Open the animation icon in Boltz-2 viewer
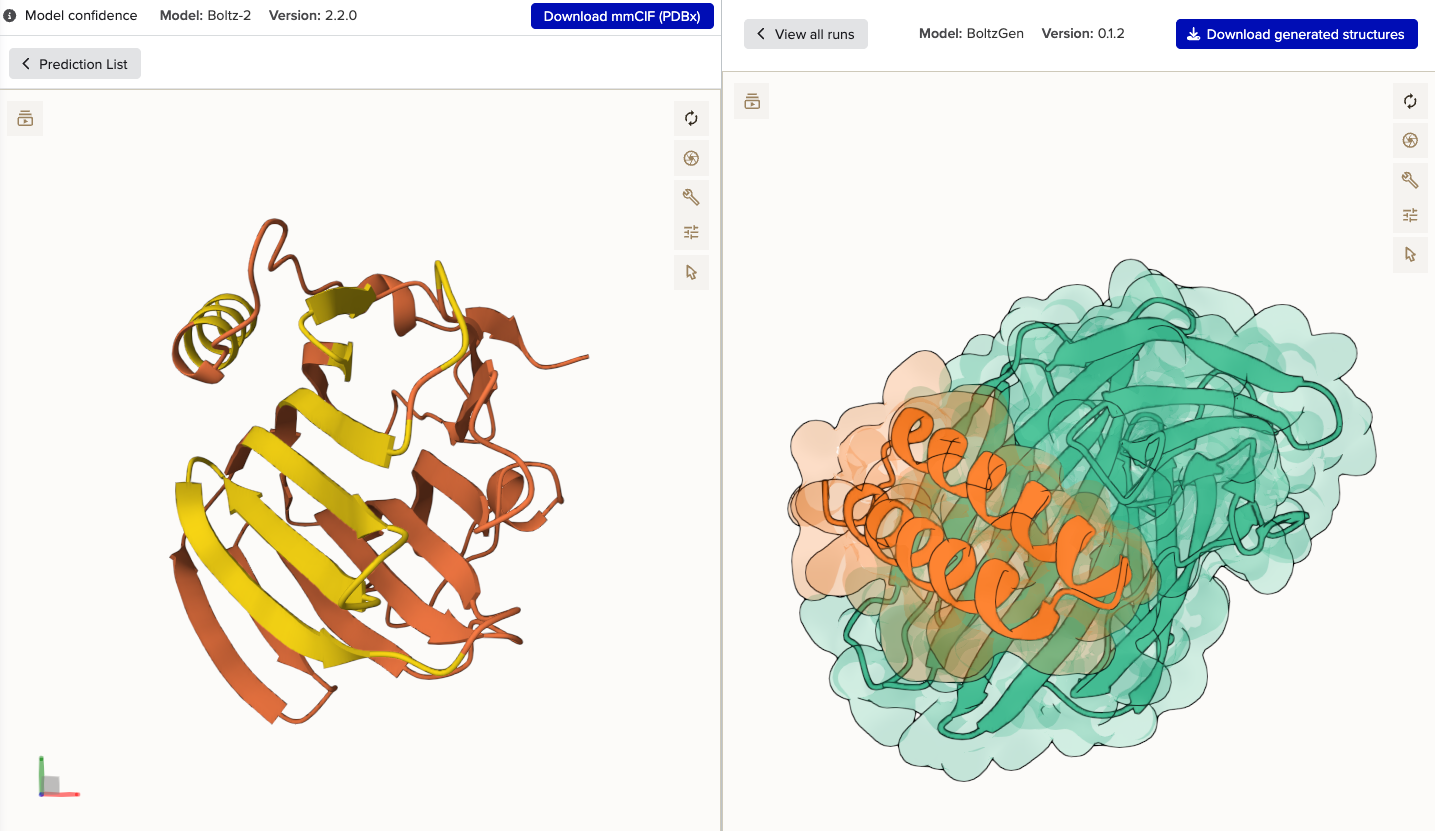The height and width of the screenshot is (831, 1435). pyautogui.click(x=25, y=119)
